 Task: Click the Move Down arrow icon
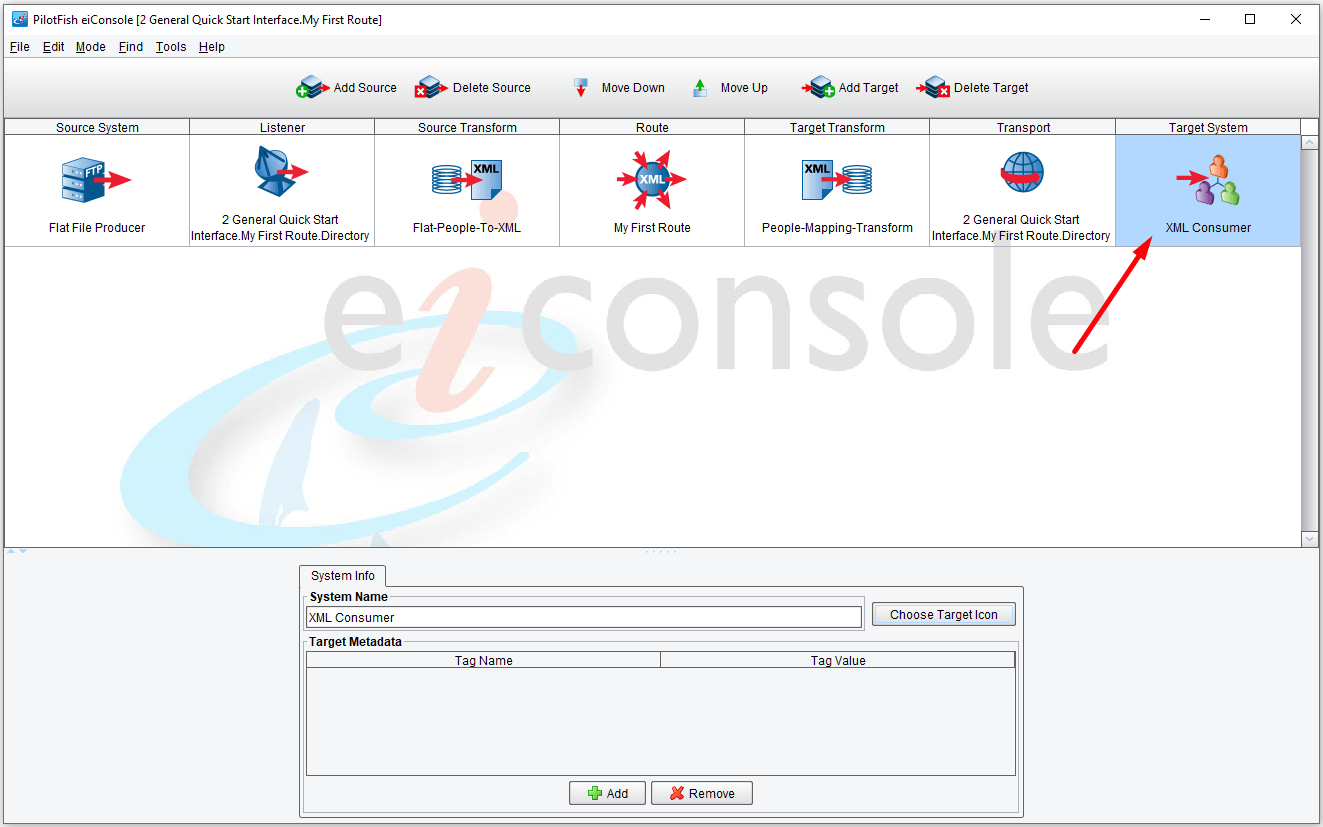coord(580,88)
